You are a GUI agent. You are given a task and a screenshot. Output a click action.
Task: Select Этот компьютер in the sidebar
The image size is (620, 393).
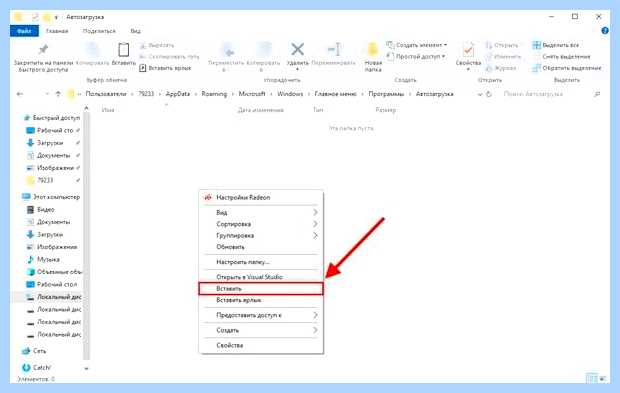(x=51, y=197)
